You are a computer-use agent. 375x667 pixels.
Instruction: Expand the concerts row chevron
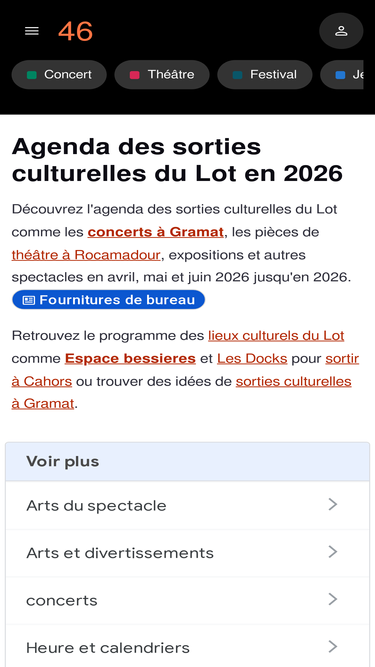(332, 599)
